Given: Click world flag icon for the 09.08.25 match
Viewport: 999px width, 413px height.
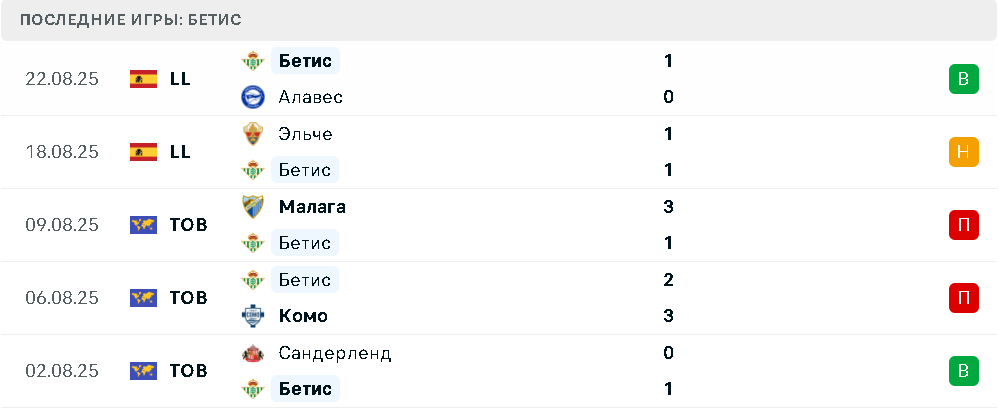Looking at the screenshot, I should point(143,225).
